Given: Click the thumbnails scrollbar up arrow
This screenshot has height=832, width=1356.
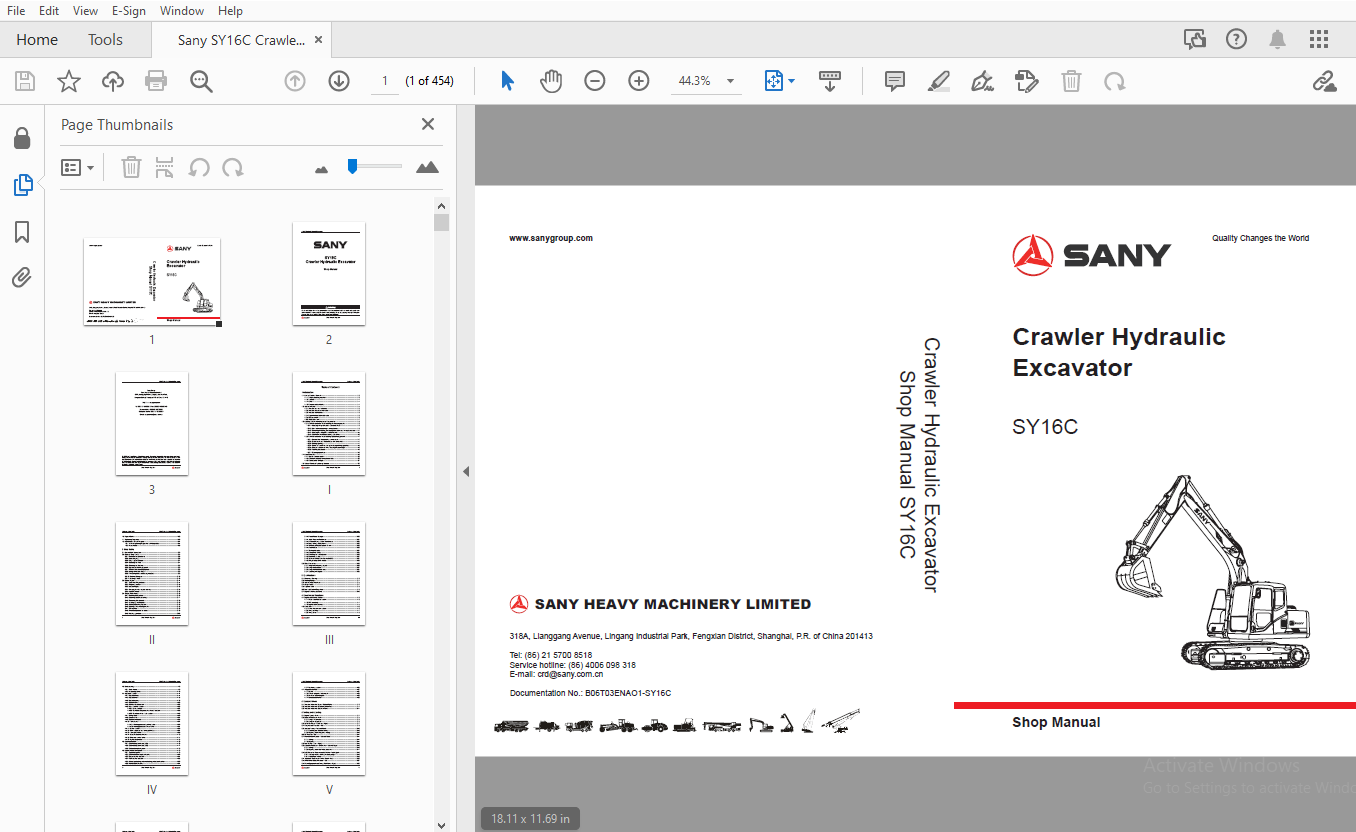Looking at the screenshot, I should coord(442,206).
